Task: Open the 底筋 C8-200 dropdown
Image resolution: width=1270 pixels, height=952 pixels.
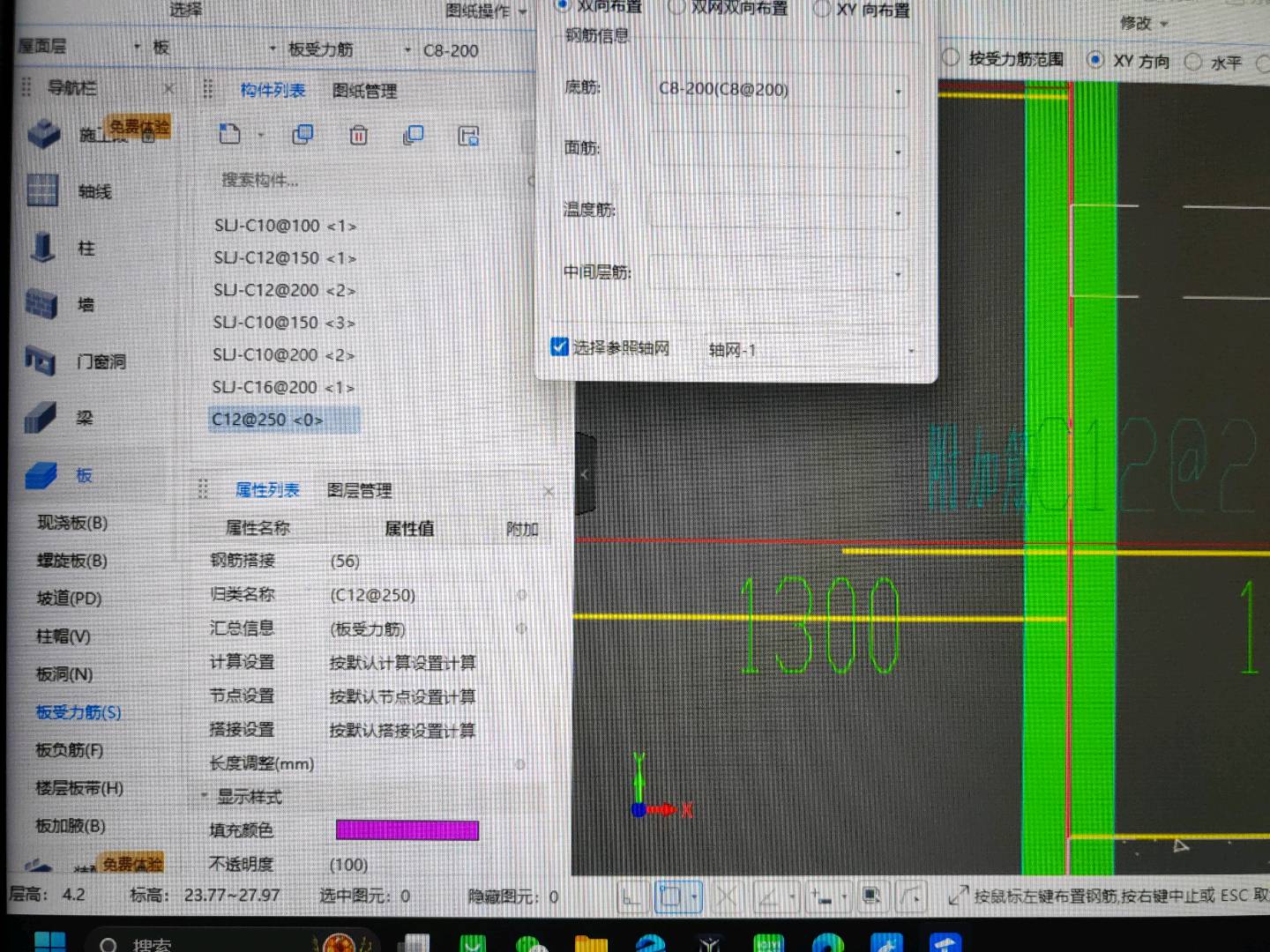Action: 898,91
